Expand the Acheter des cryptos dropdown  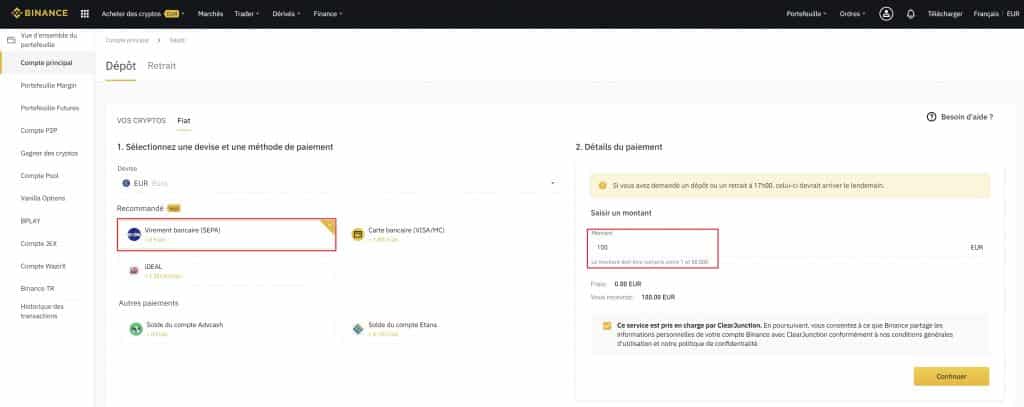pos(143,13)
